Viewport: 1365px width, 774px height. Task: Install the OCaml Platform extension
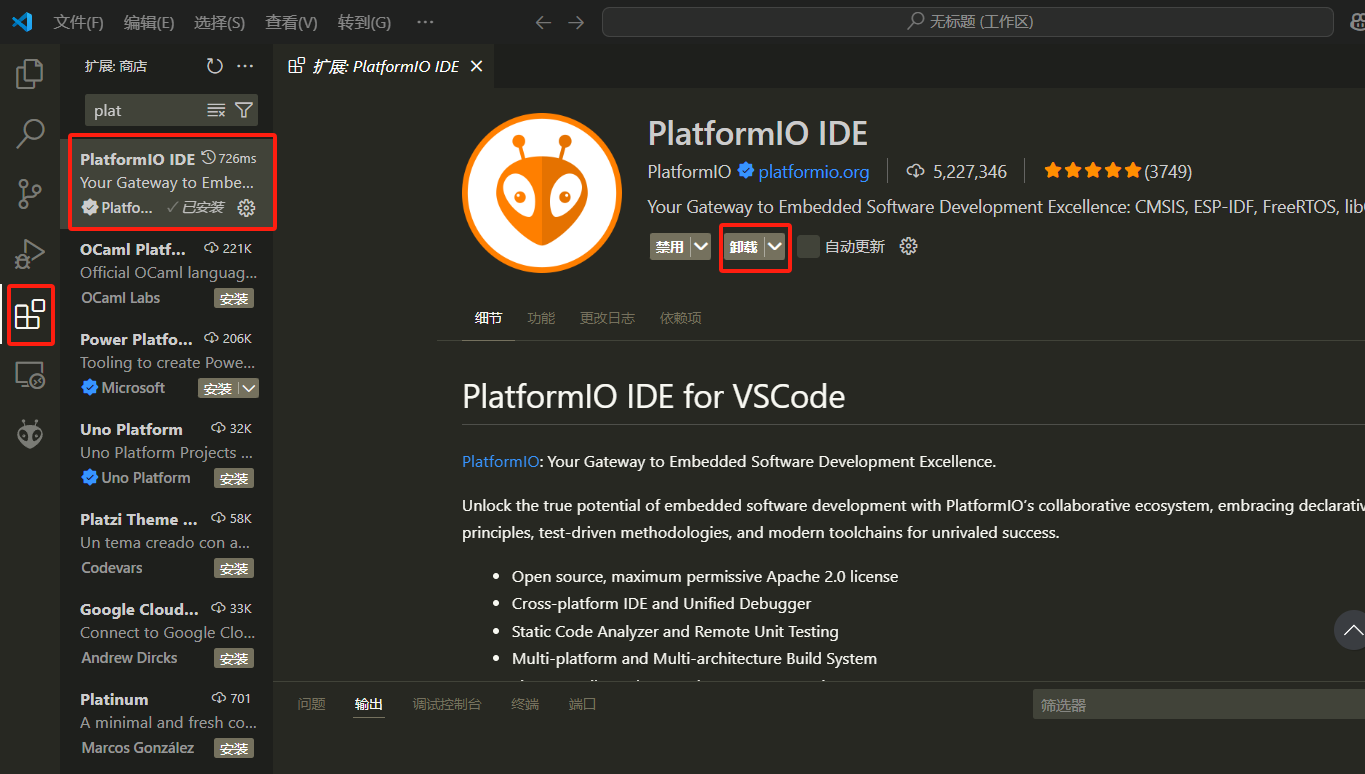(234, 298)
